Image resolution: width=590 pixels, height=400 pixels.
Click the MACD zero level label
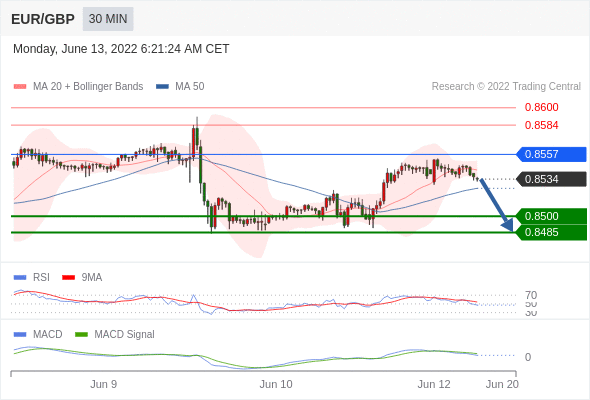[528, 357]
